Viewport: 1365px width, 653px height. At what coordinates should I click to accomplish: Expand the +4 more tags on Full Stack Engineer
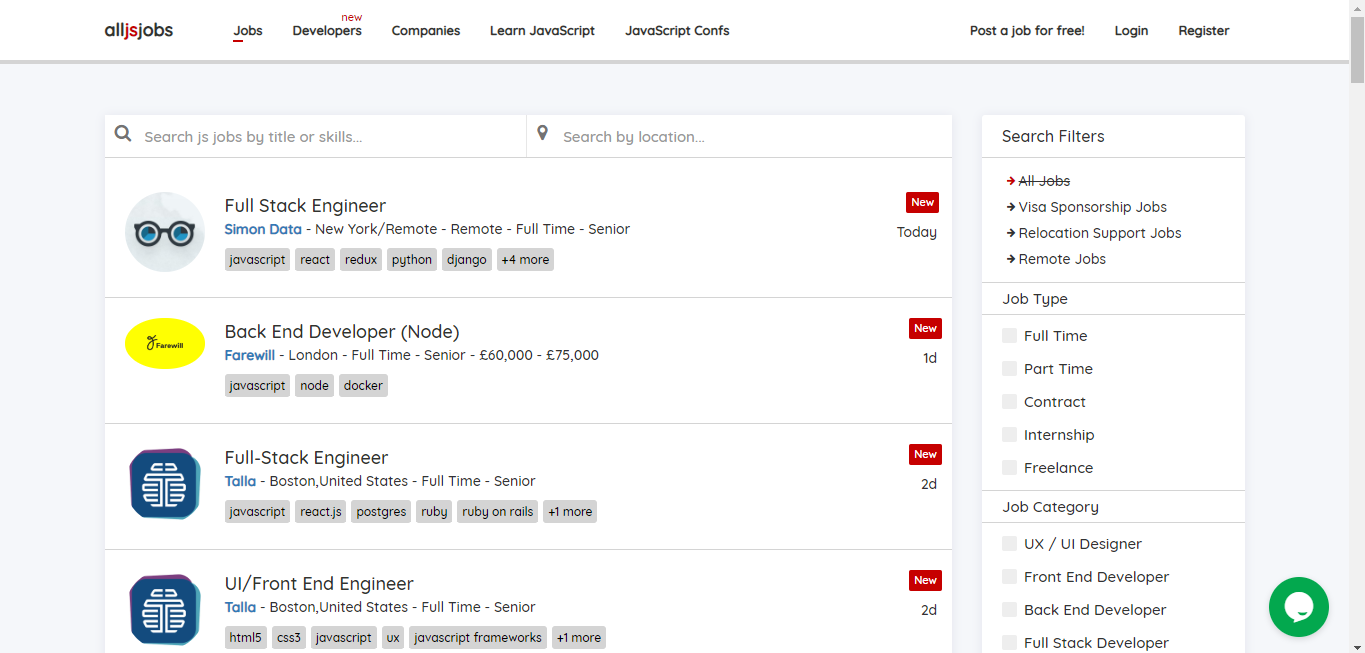[524, 259]
